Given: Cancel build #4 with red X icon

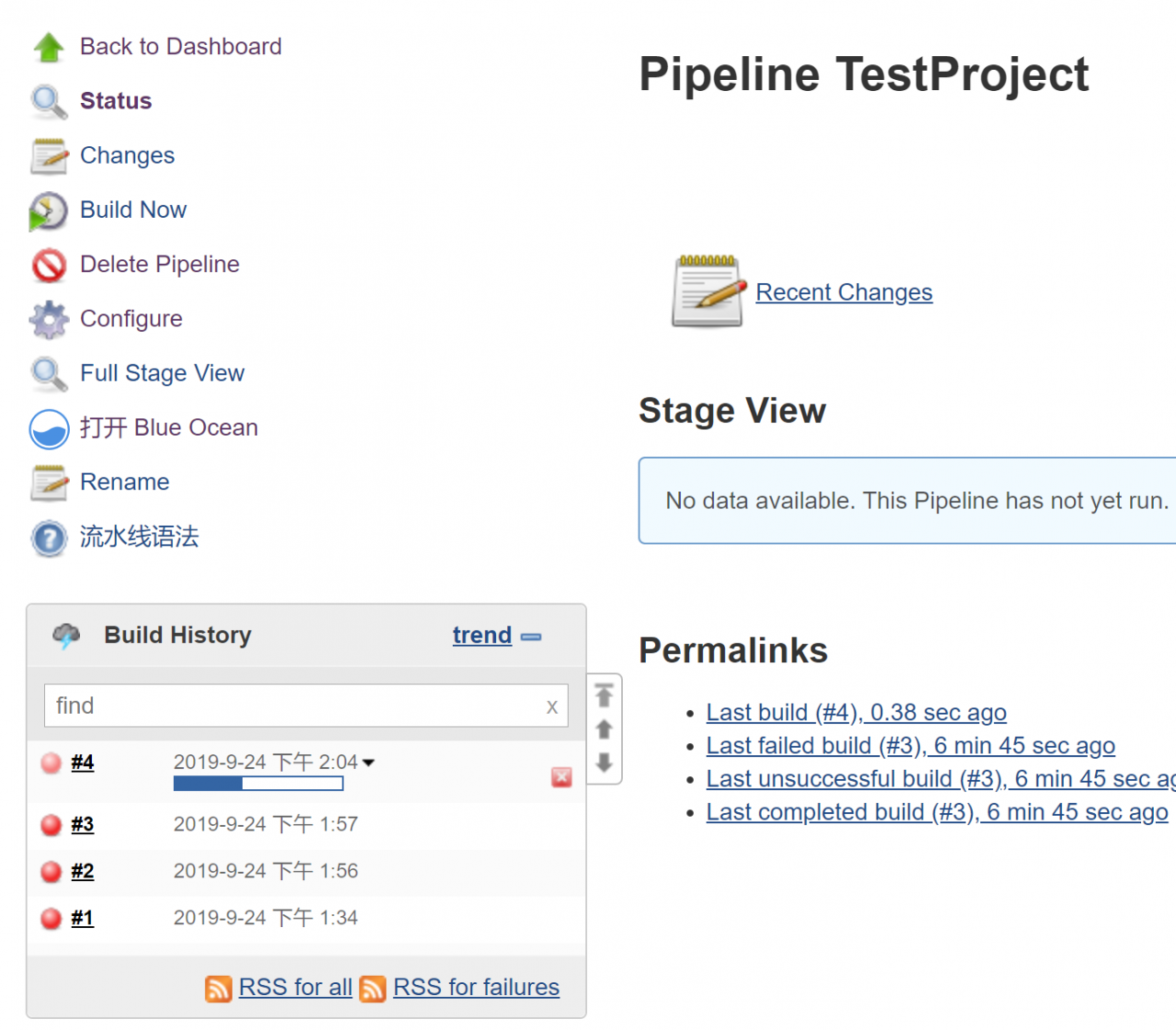Looking at the screenshot, I should coord(561,777).
